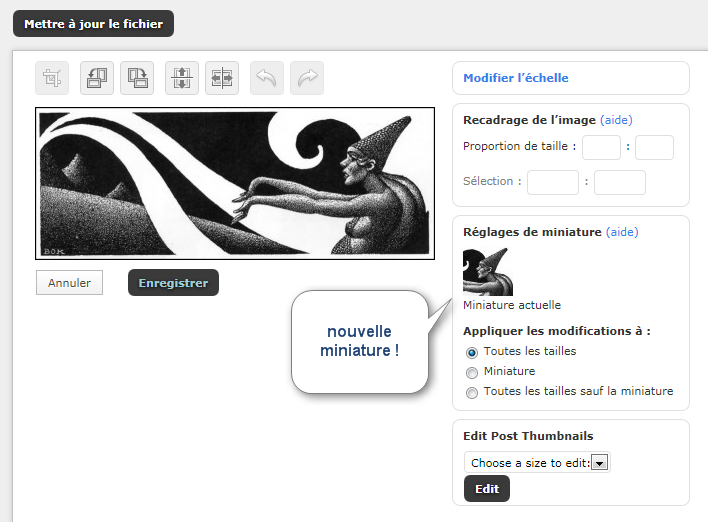Open the Modifier l'échelle link
The image size is (708, 522).
516,78
